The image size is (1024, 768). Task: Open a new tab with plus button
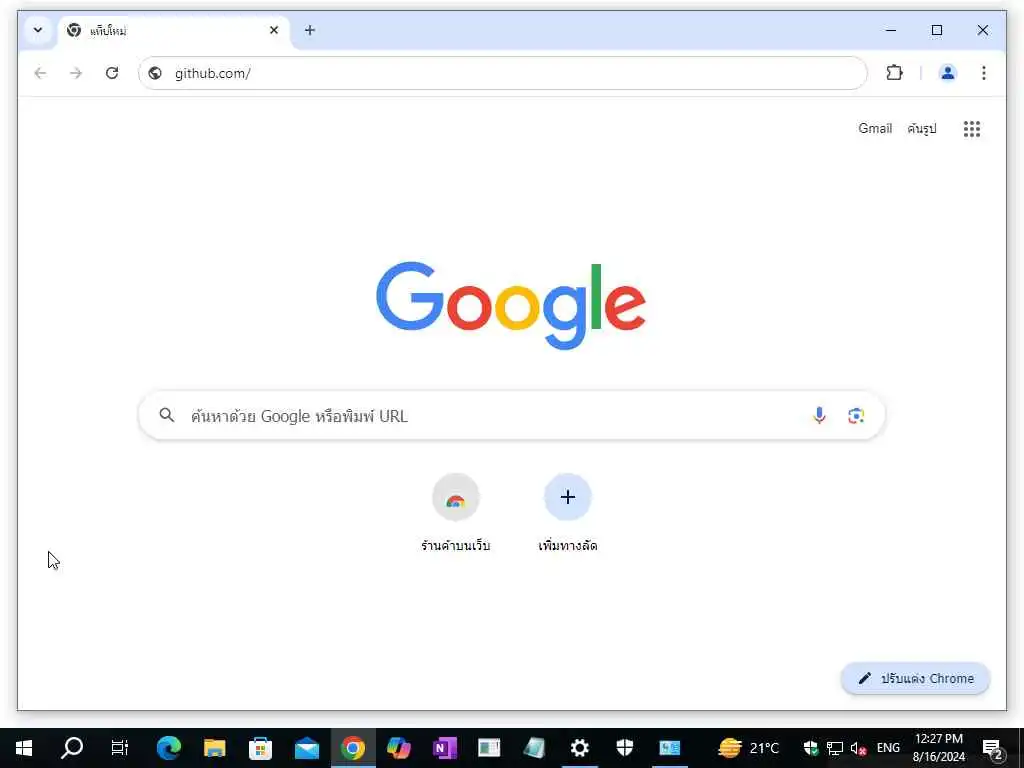click(x=310, y=30)
